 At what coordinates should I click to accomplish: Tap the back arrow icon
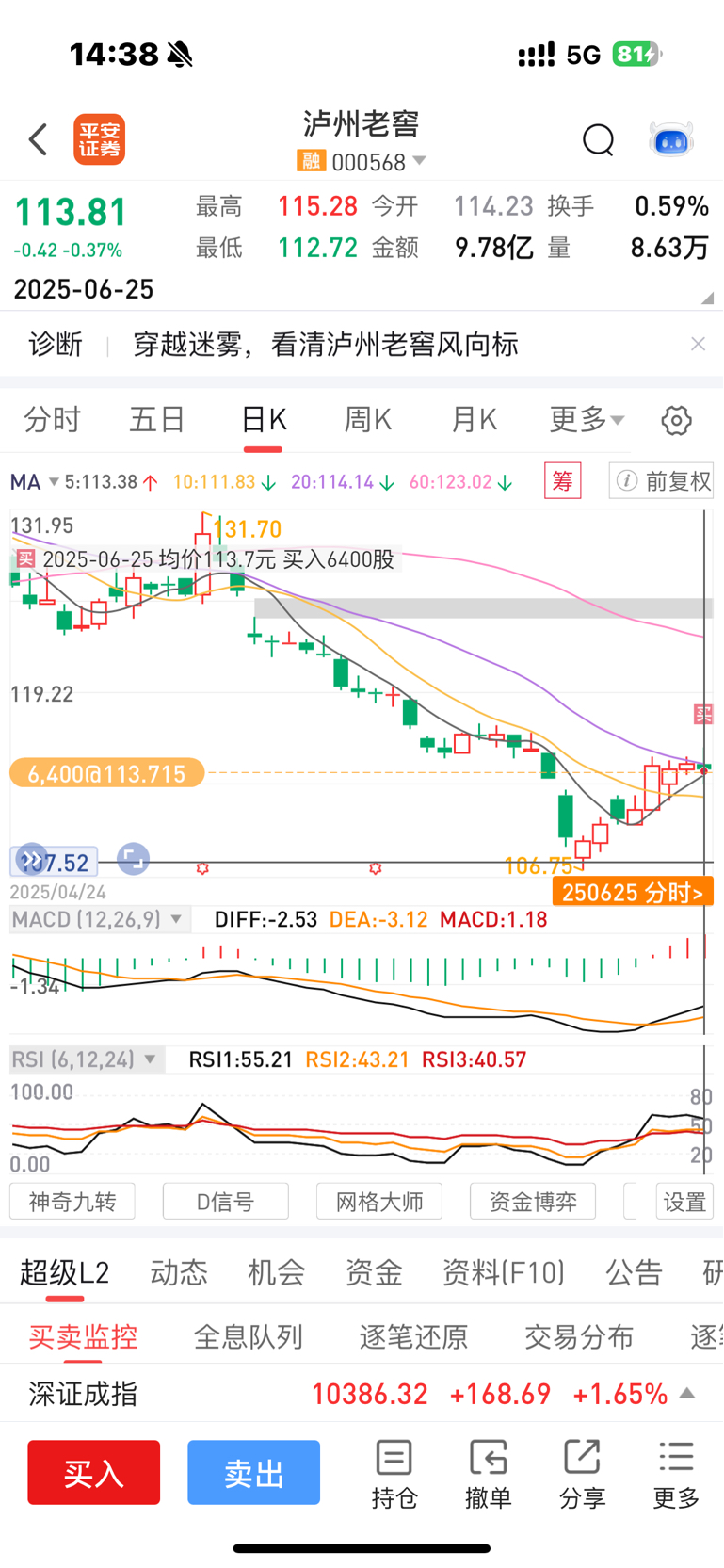click(x=38, y=139)
